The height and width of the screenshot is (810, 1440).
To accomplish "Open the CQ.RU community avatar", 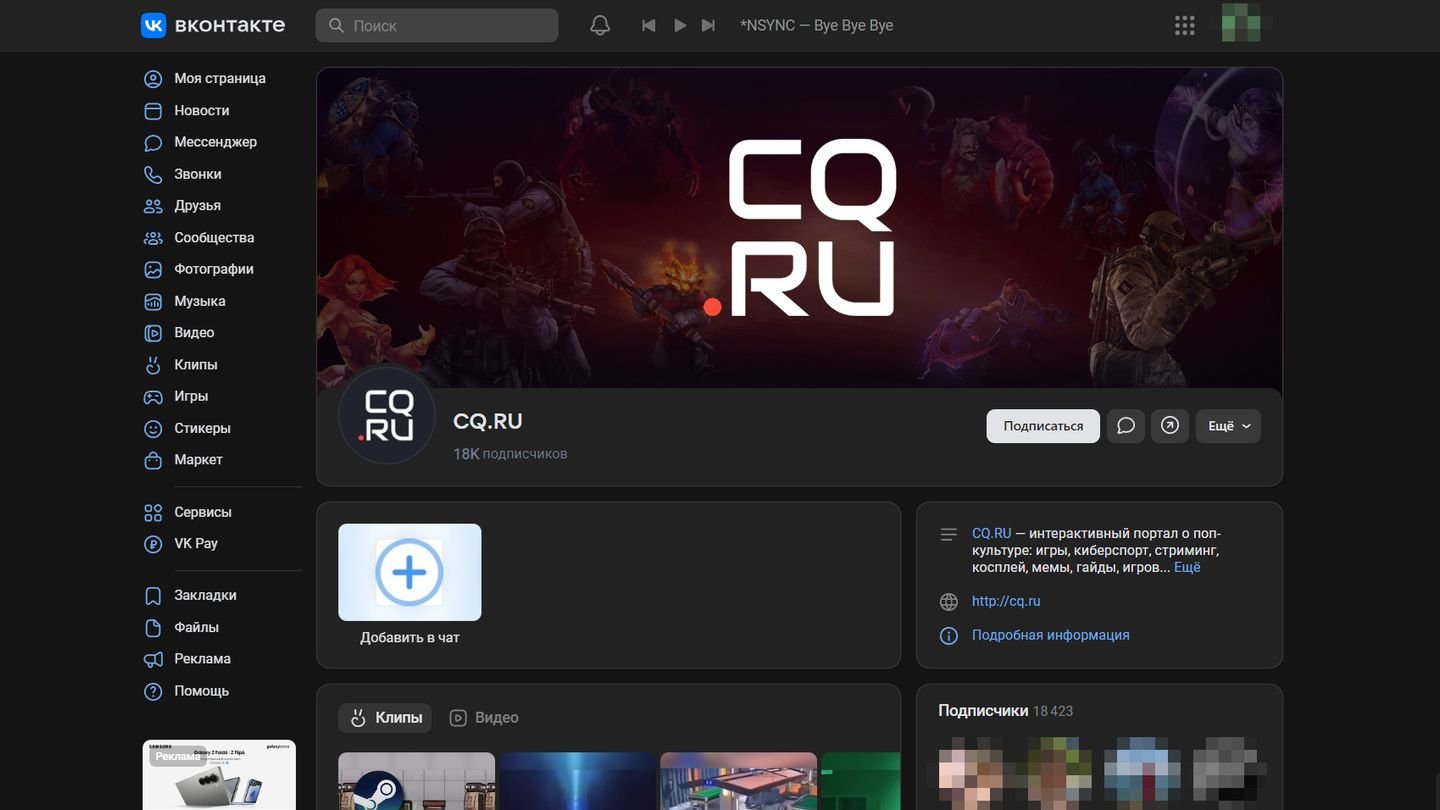I will pyautogui.click(x=388, y=416).
